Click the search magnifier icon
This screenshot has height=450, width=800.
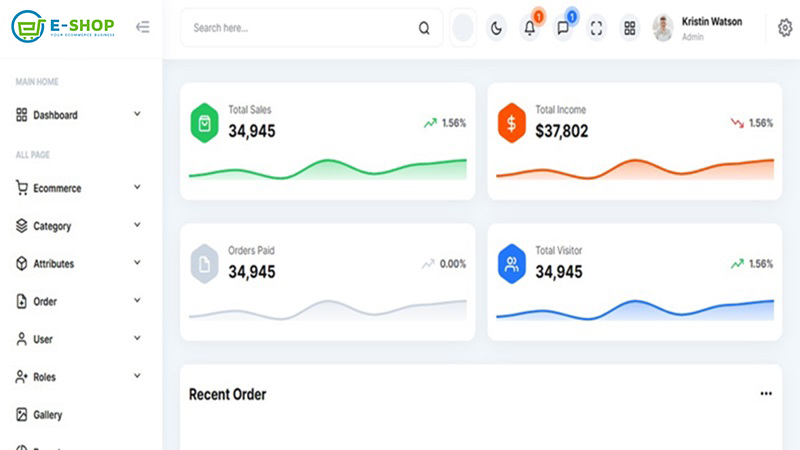coord(424,28)
